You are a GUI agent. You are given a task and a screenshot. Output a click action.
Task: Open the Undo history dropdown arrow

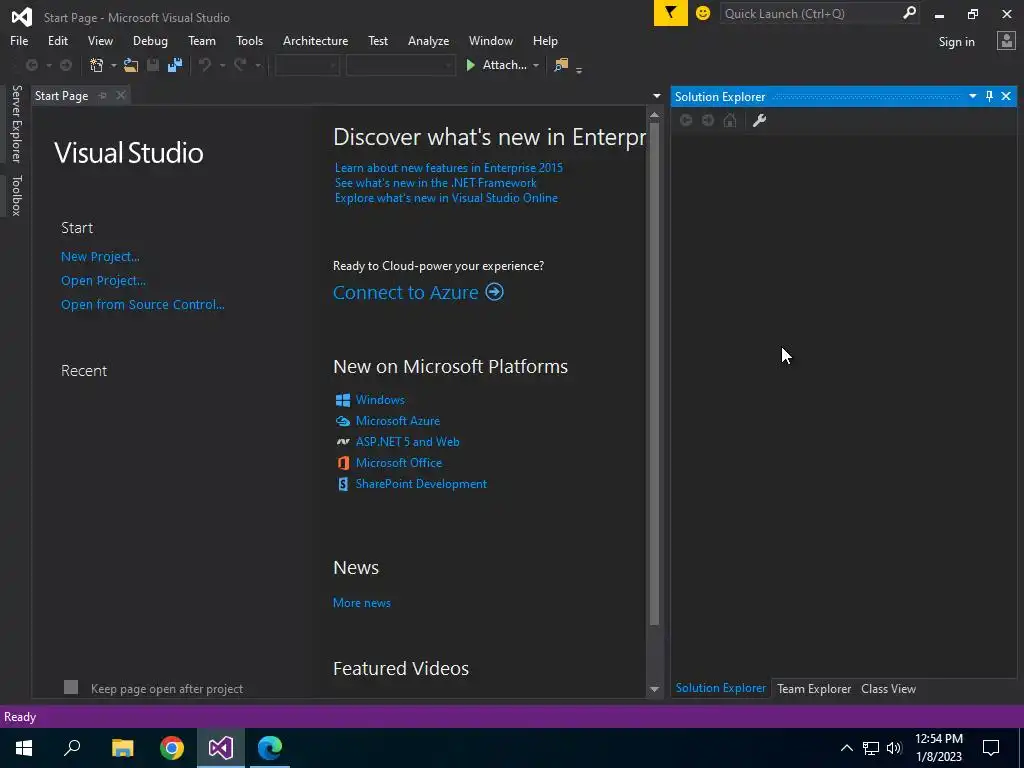click(x=222, y=65)
